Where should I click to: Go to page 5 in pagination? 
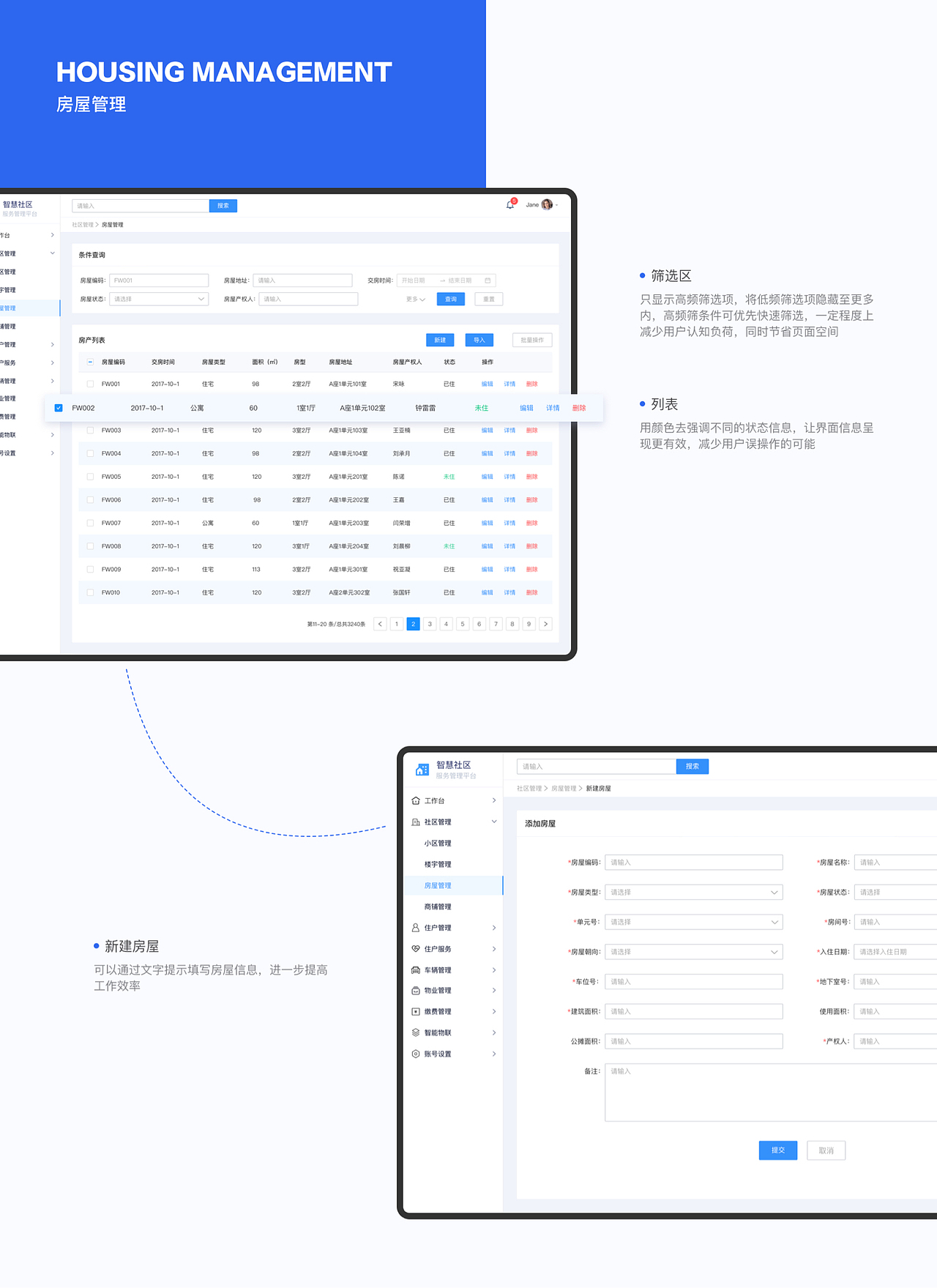click(x=463, y=624)
